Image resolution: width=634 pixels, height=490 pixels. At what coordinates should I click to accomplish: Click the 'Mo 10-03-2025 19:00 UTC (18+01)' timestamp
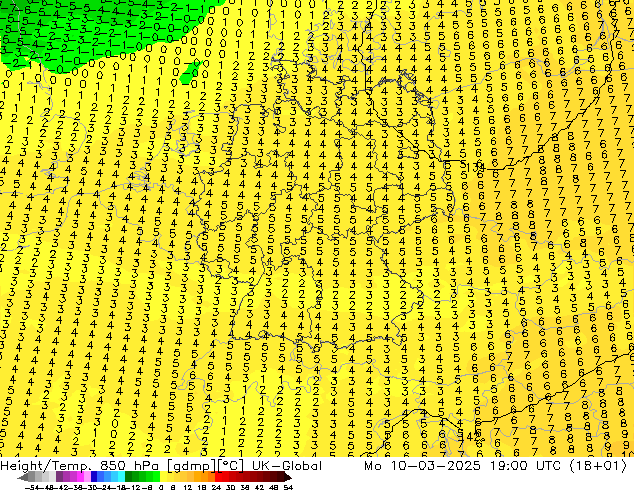[496, 466]
